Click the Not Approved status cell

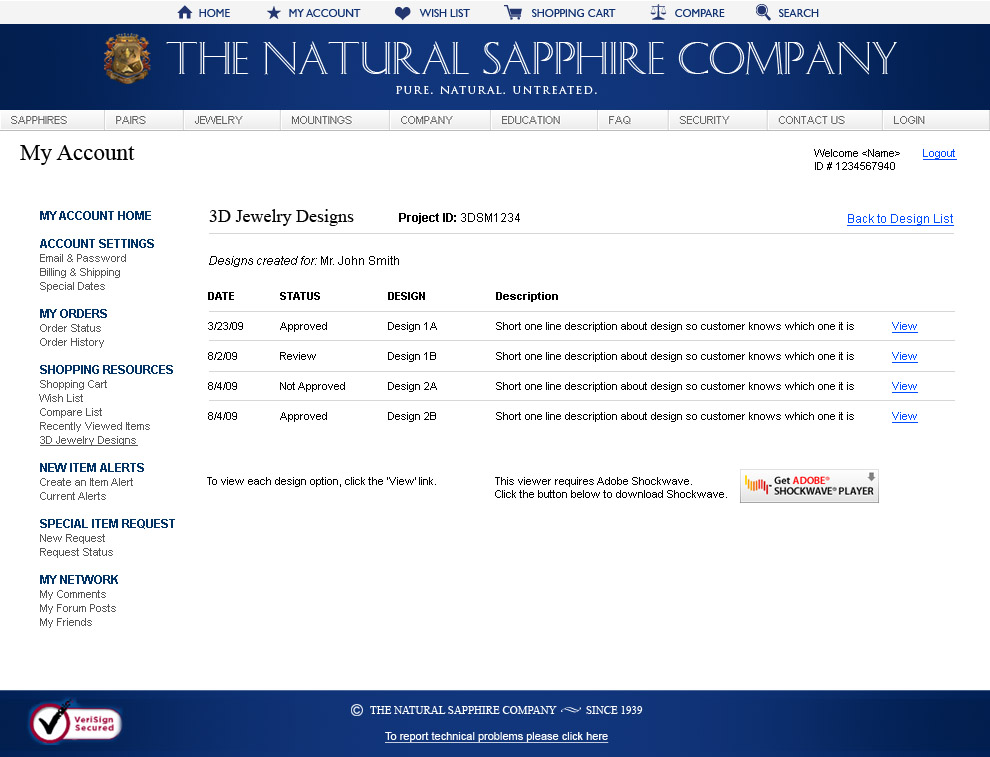pos(313,386)
